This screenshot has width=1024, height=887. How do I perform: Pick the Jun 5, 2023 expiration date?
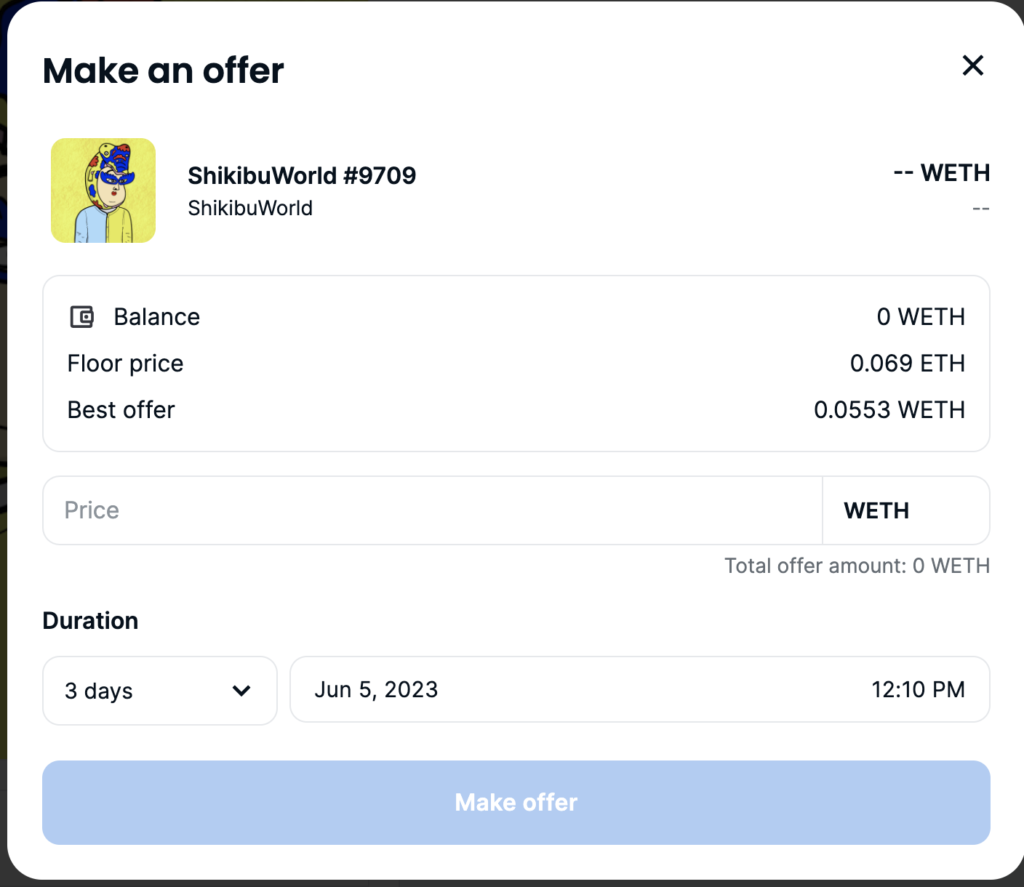(x=376, y=689)
